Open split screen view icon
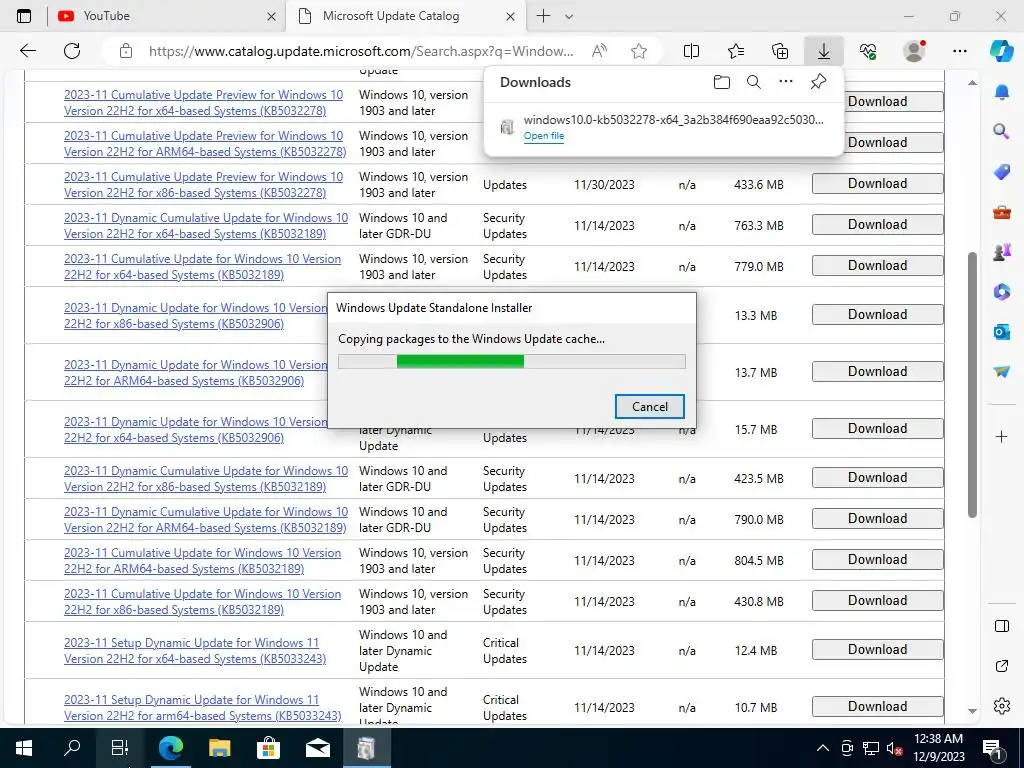Screen dimensions: 1024x768 (691, 51)
